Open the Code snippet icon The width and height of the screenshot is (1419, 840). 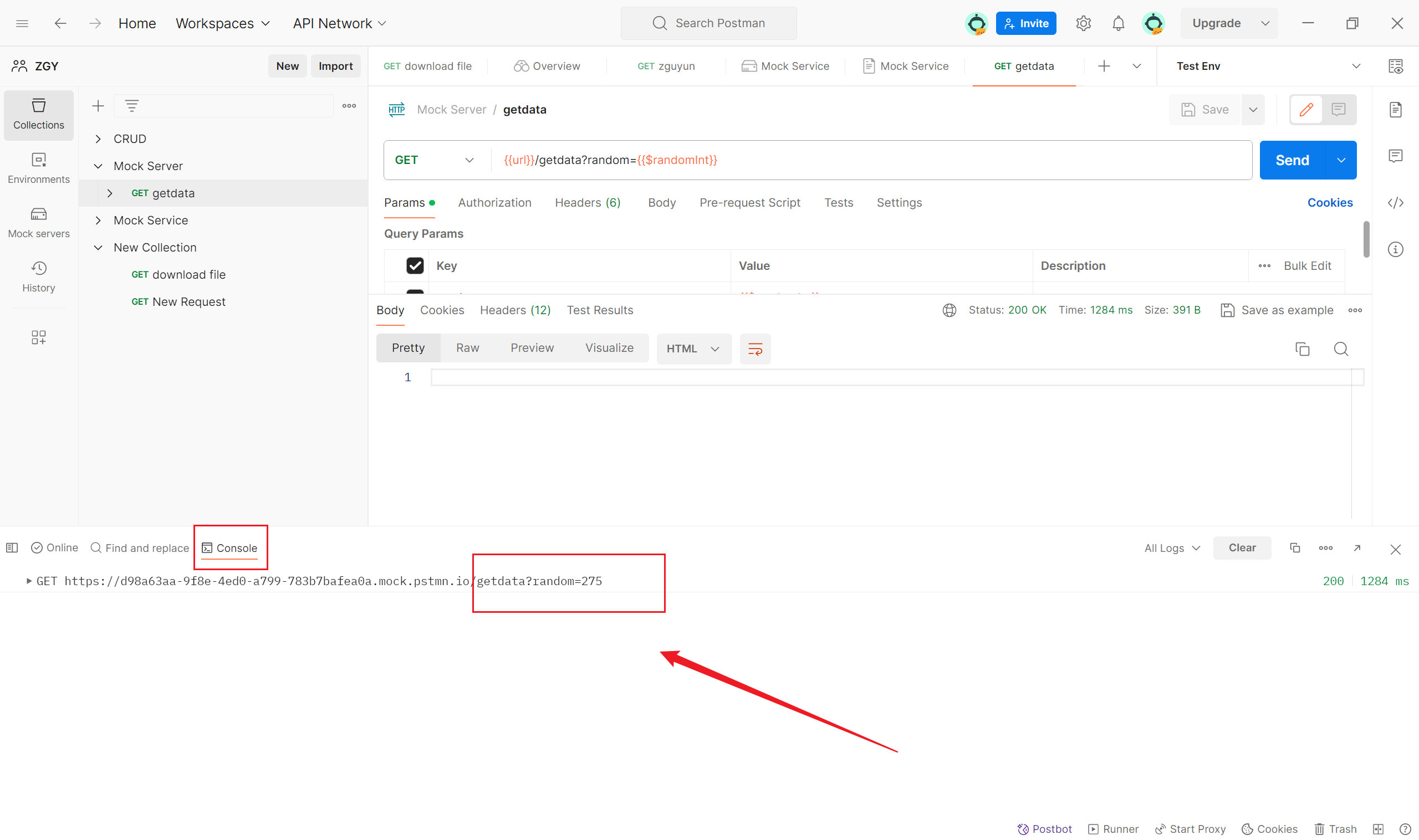1396,203
